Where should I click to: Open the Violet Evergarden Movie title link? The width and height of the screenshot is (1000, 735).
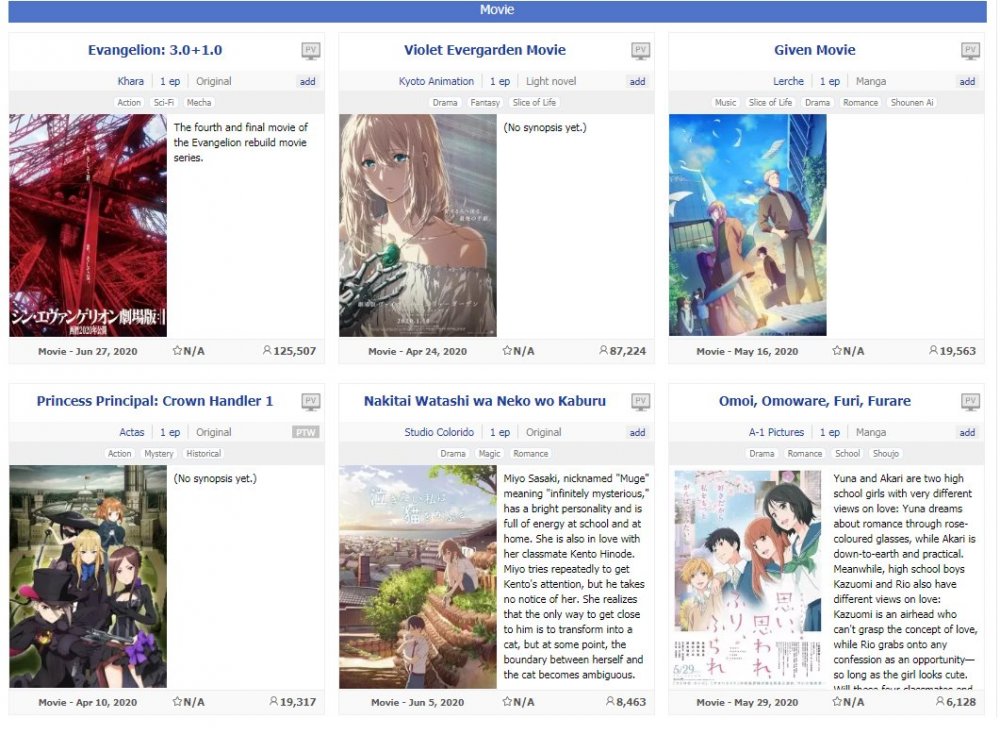485,50
